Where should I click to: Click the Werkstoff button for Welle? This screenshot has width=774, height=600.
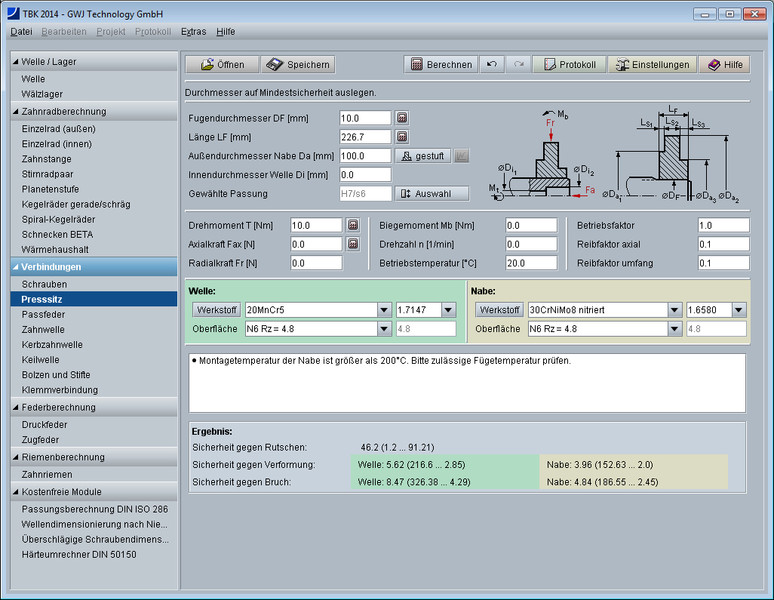(x=216, y=310)
